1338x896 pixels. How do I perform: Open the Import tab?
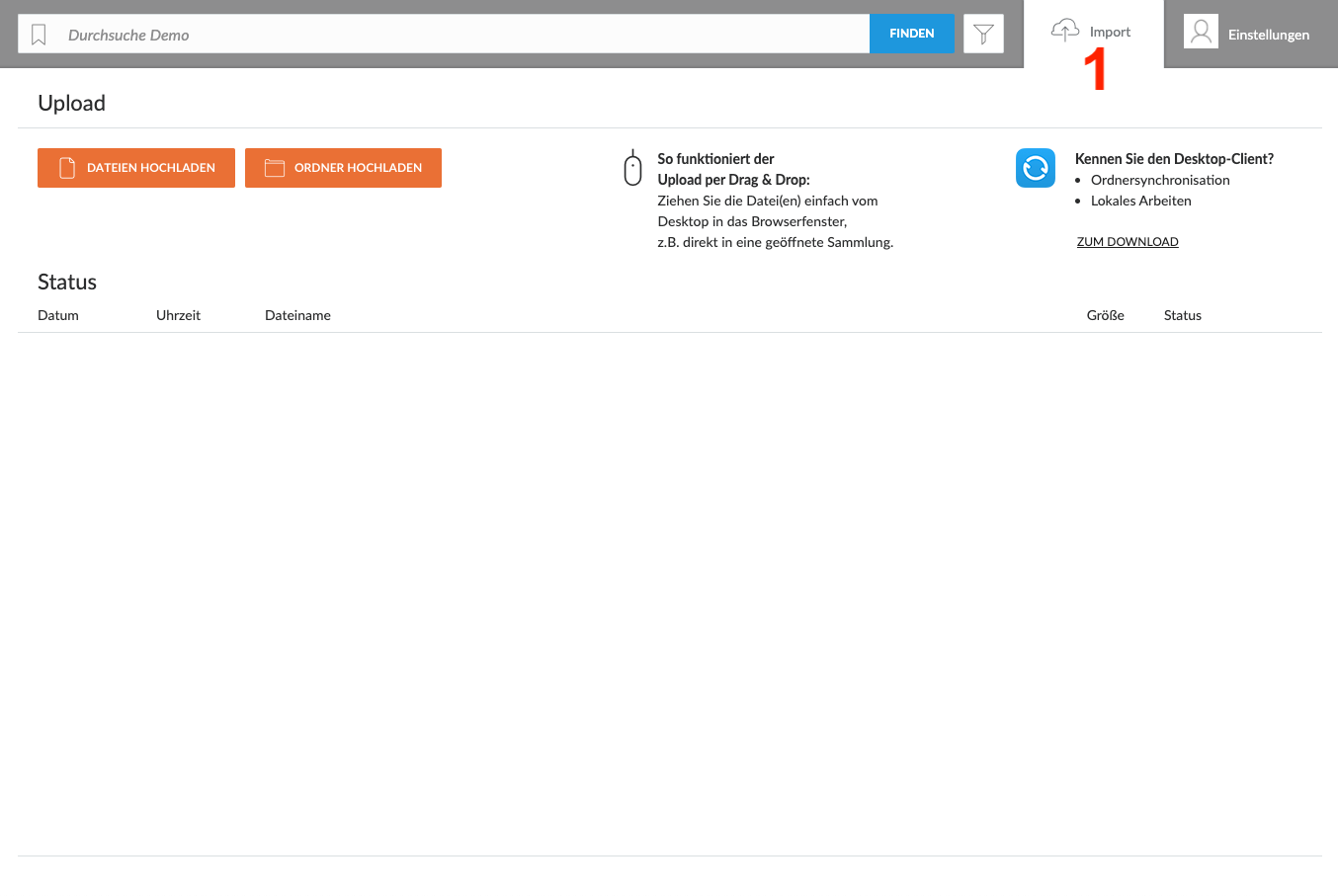(1094, 34)
